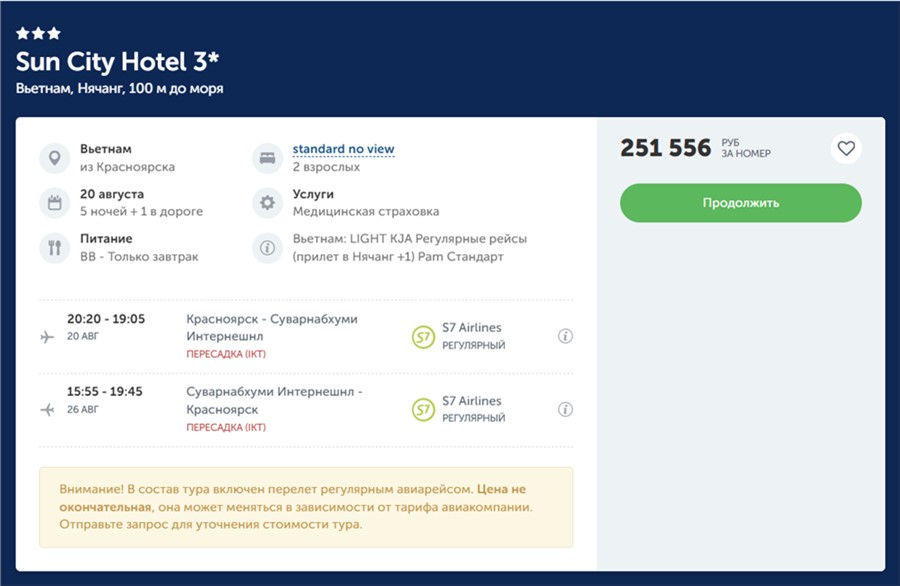Click the gear icon next to Услуги

267,203
